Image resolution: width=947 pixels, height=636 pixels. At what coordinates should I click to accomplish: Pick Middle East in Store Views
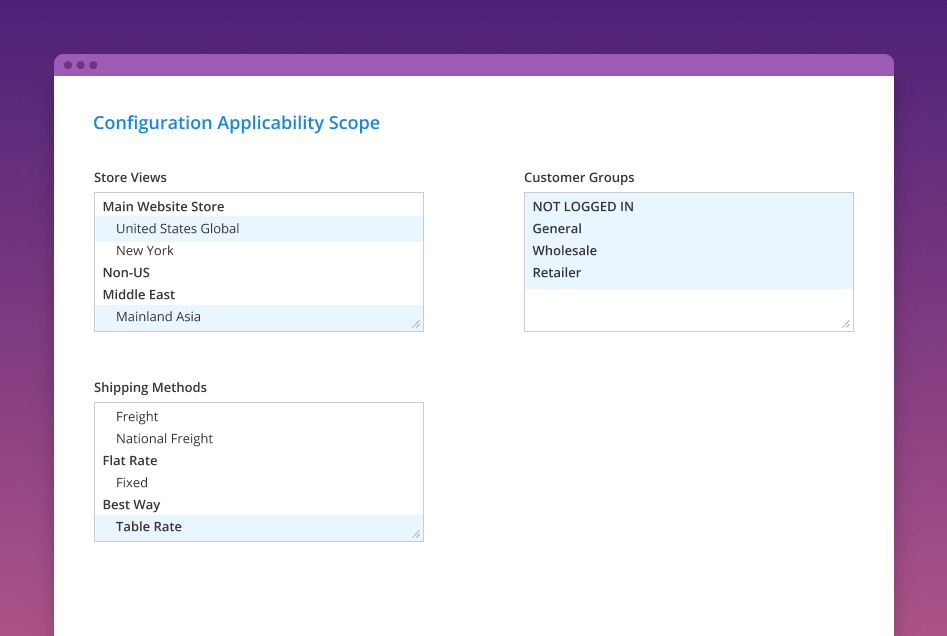pos(139,295)
